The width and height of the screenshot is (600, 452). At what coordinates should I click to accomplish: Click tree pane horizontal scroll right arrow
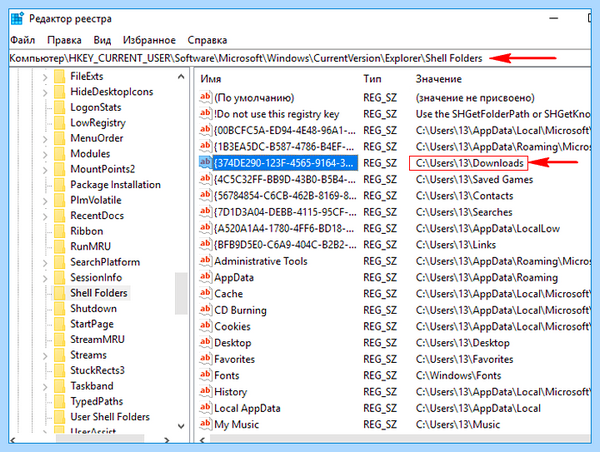pyautogui.click(x=166, y=440)
